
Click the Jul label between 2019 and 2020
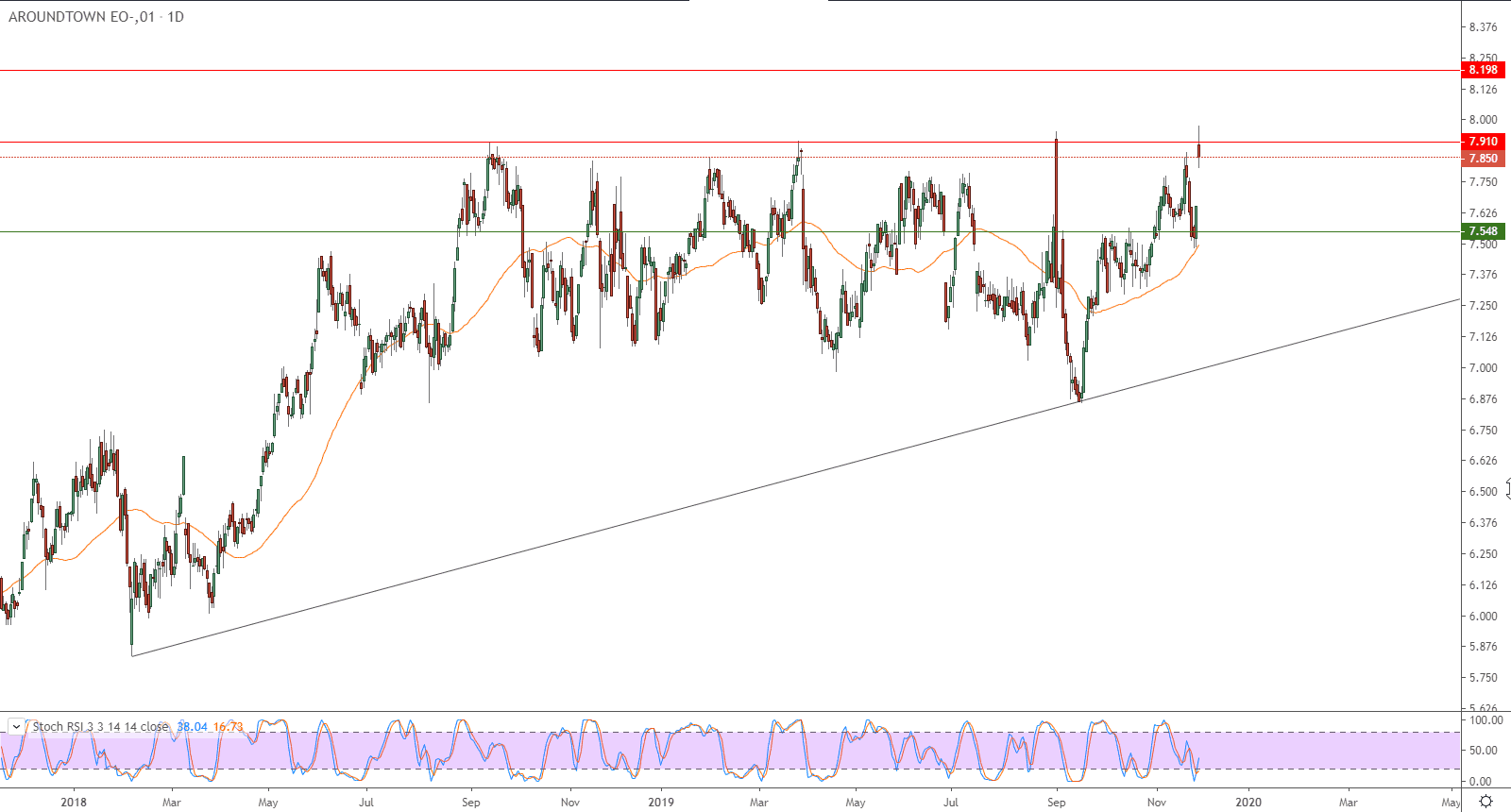point(951,803)
